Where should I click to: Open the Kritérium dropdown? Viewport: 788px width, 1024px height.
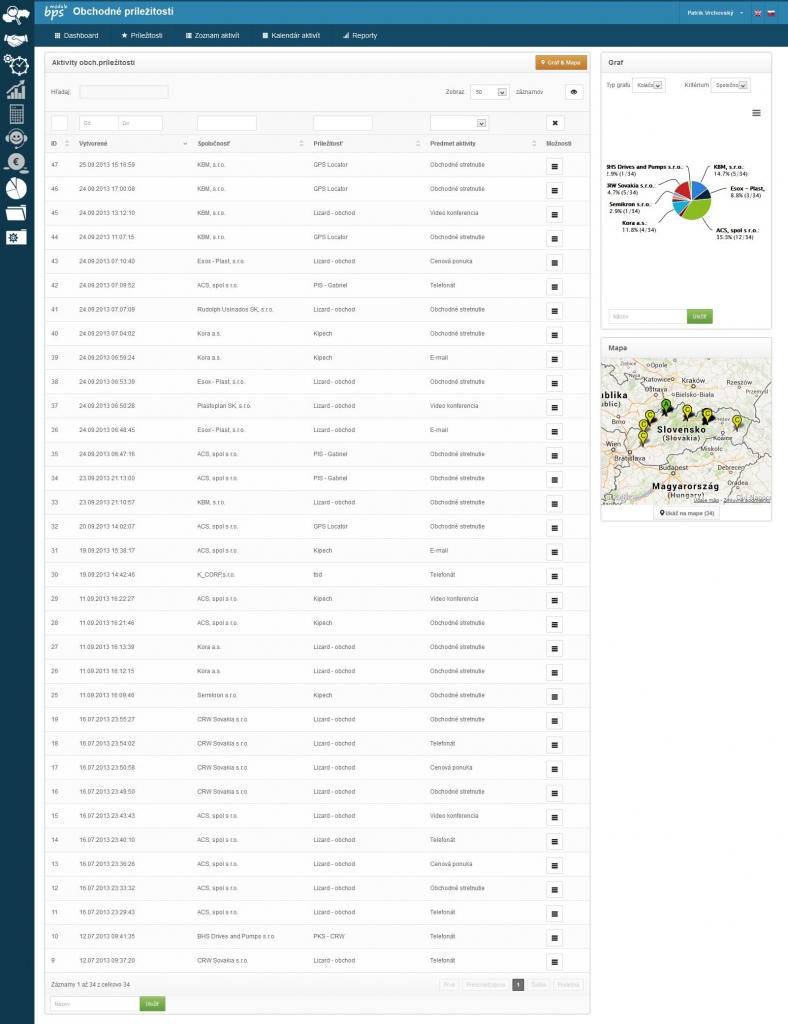click(x=730, y=85)
